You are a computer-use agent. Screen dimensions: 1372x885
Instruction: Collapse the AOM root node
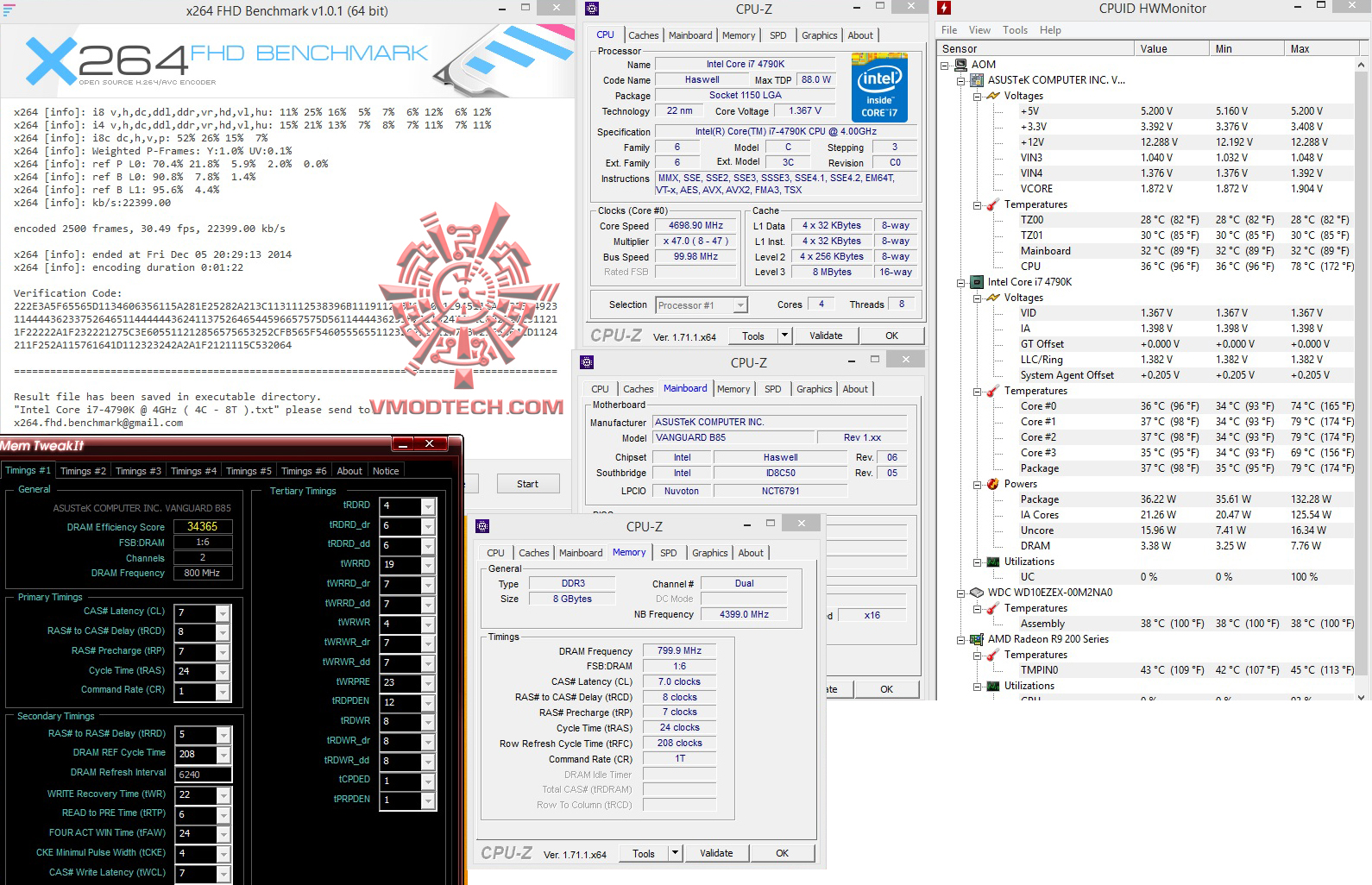(945, 65)
